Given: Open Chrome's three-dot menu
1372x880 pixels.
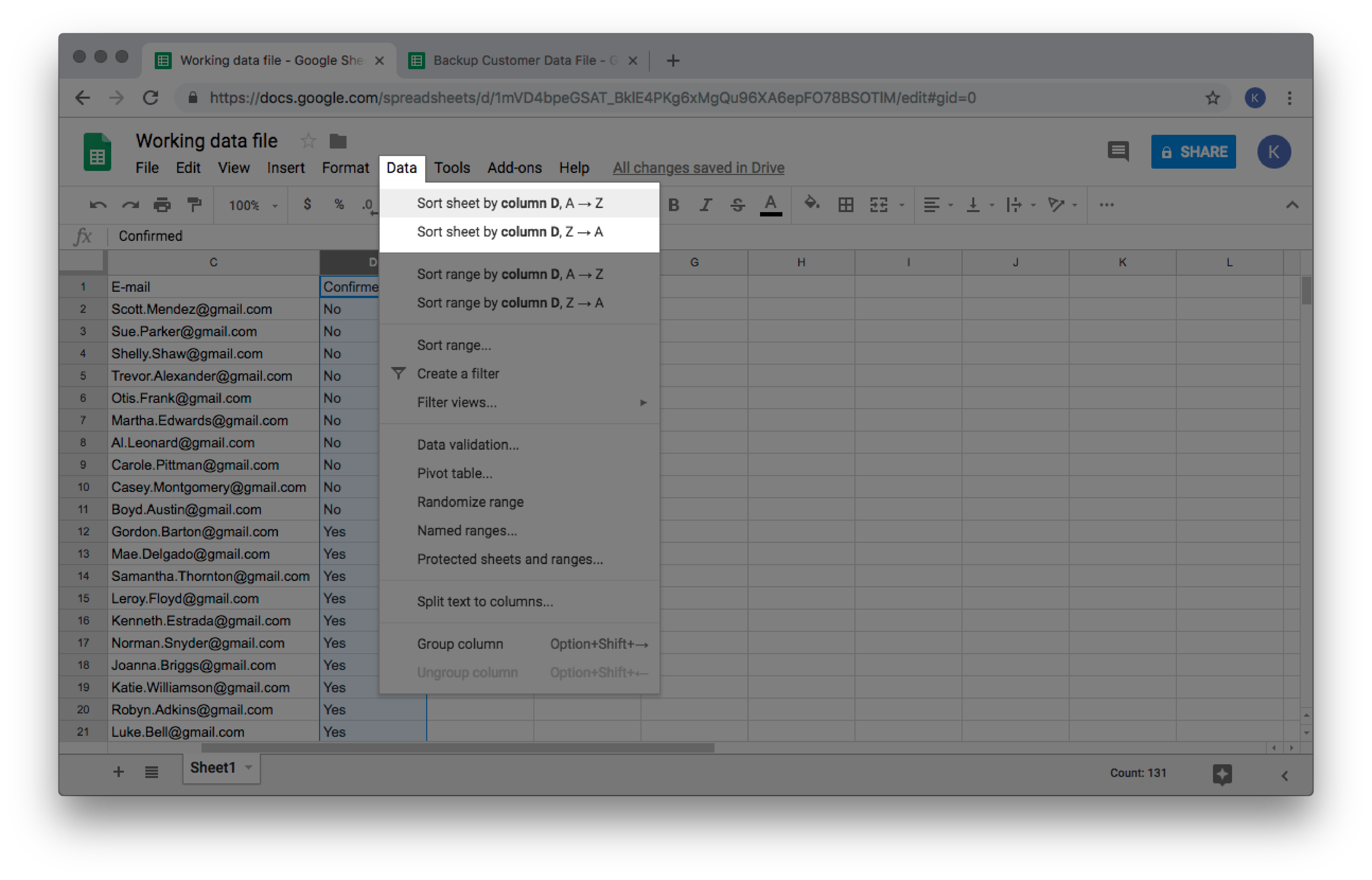Looking at the screenshot, I should (1289, 98).
